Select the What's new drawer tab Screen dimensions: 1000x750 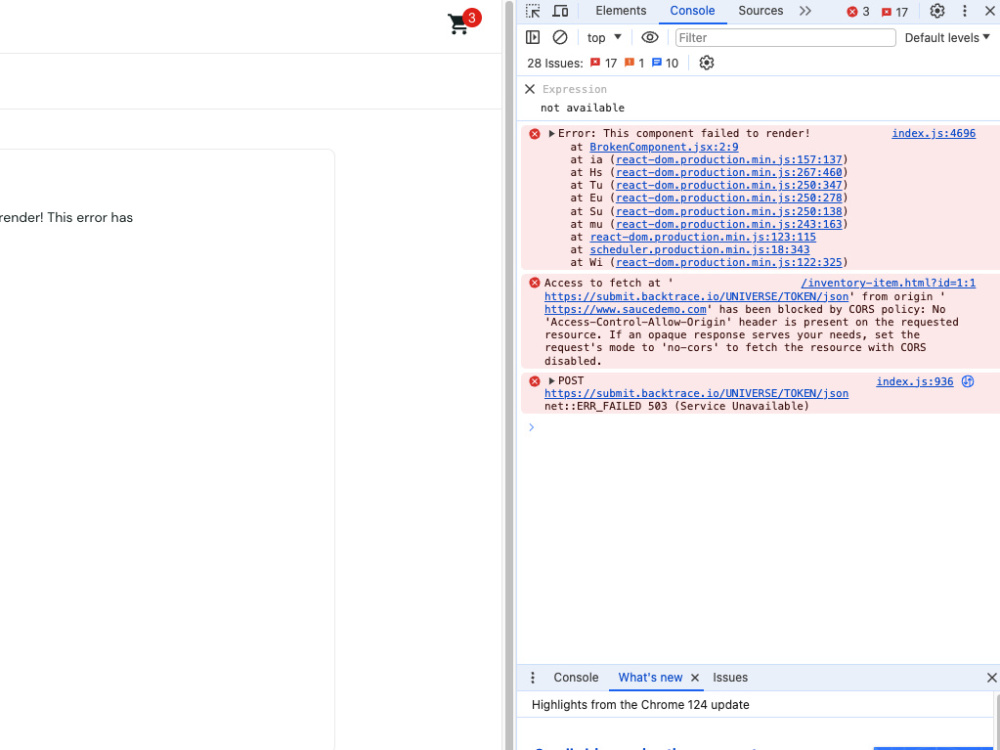pyautogui.click(x=650, y=678)
